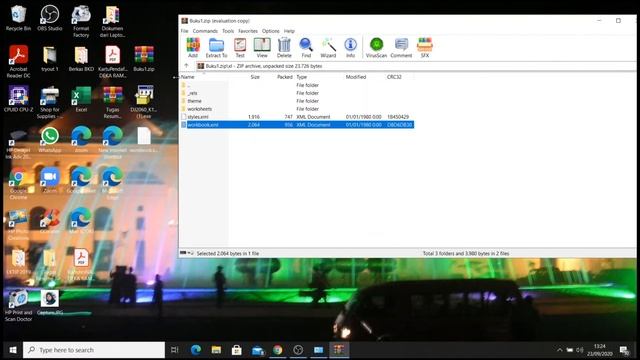Select the Berkas BKD desktop folder
The image size is (640, 360).
(x=81, y=59)
